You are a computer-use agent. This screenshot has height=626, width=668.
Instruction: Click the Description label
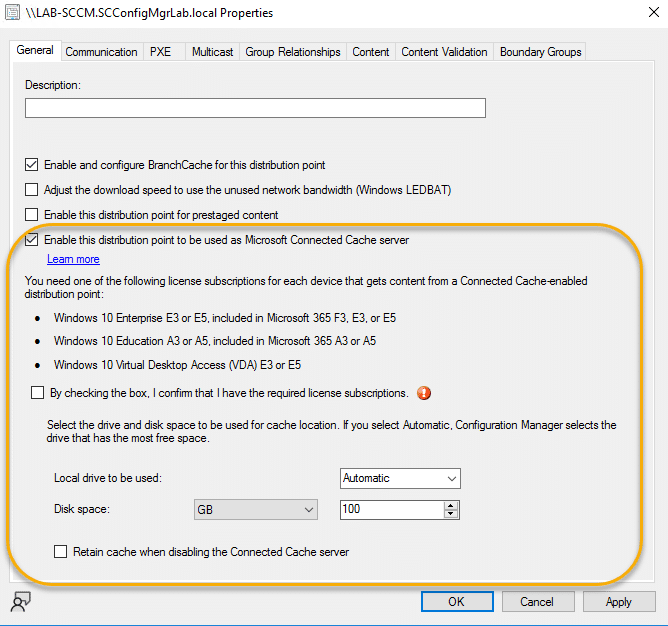pyautogui.click(x=53, y=85)
